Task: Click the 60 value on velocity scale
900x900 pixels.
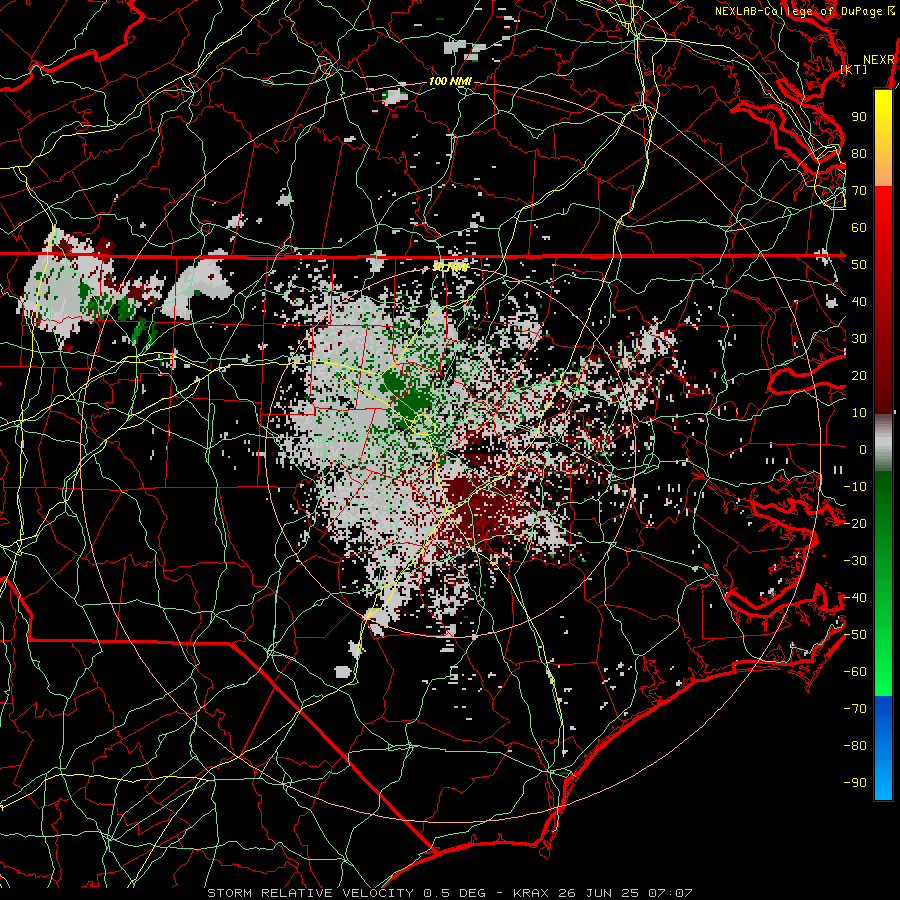Action: pyautogui.click(x=859, y=228)
